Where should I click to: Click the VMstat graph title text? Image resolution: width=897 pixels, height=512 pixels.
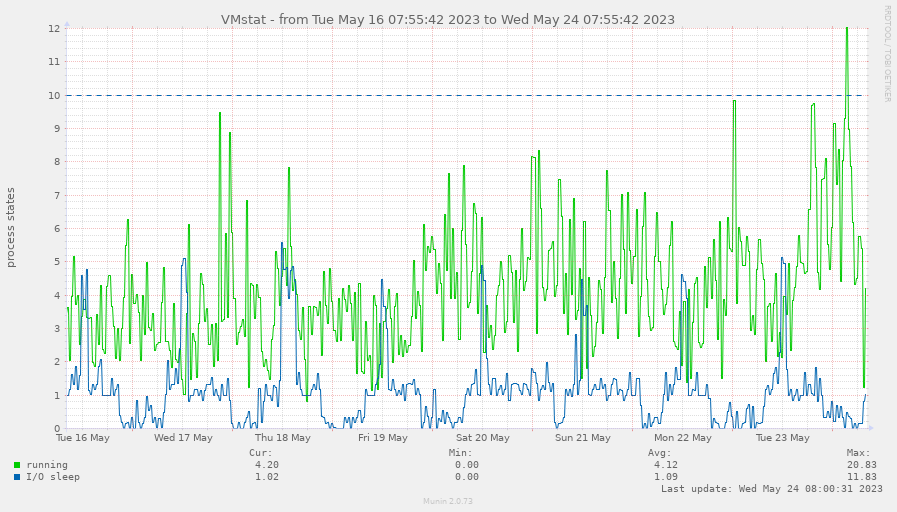pos(448,19)
